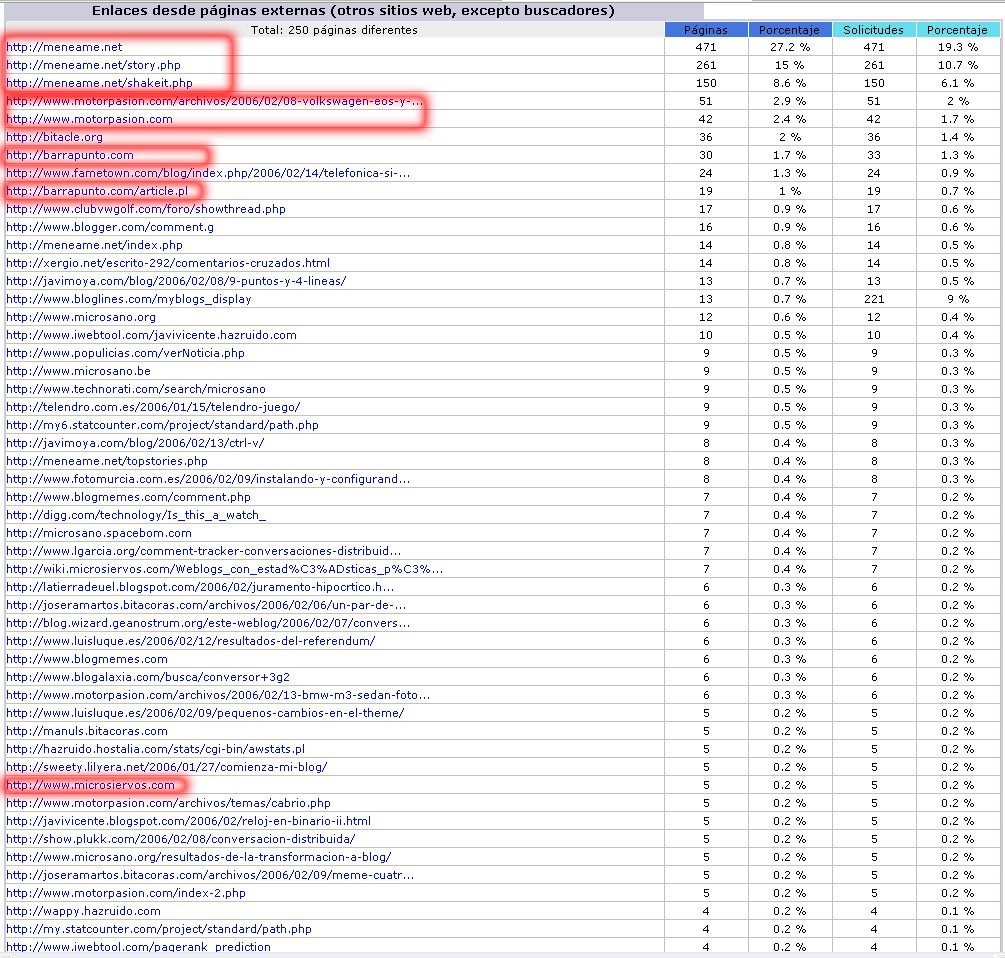
Task: Open the blogmemes.com/comment.php link
Action: (x=128, y=495)
